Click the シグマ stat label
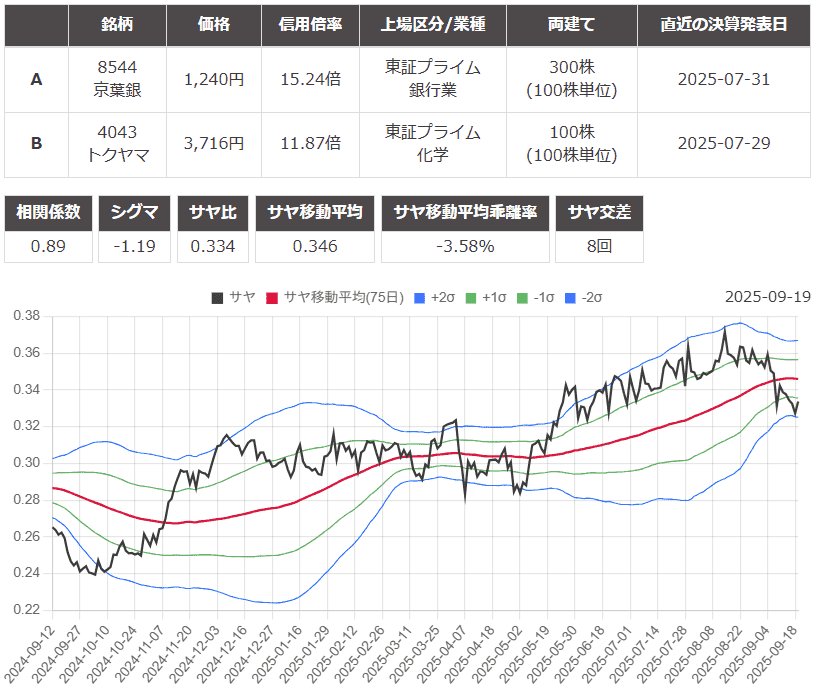 136,212
